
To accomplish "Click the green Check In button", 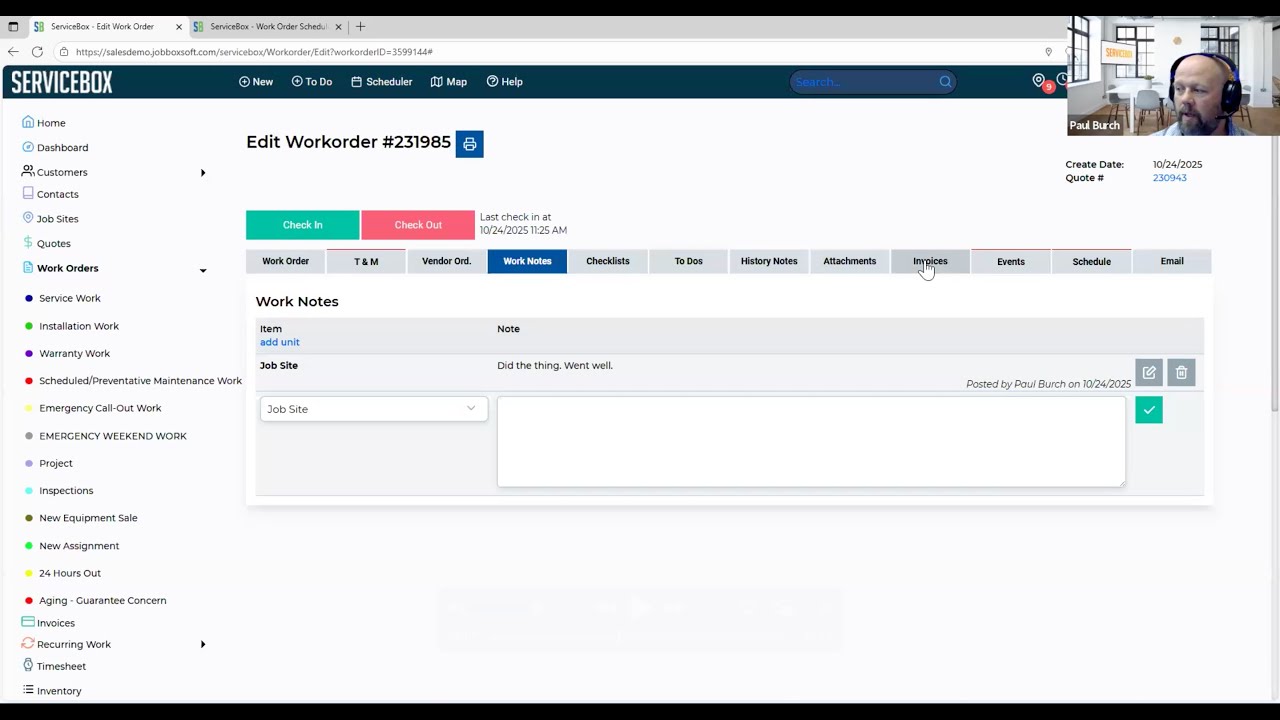I will (x=303, y=225).
